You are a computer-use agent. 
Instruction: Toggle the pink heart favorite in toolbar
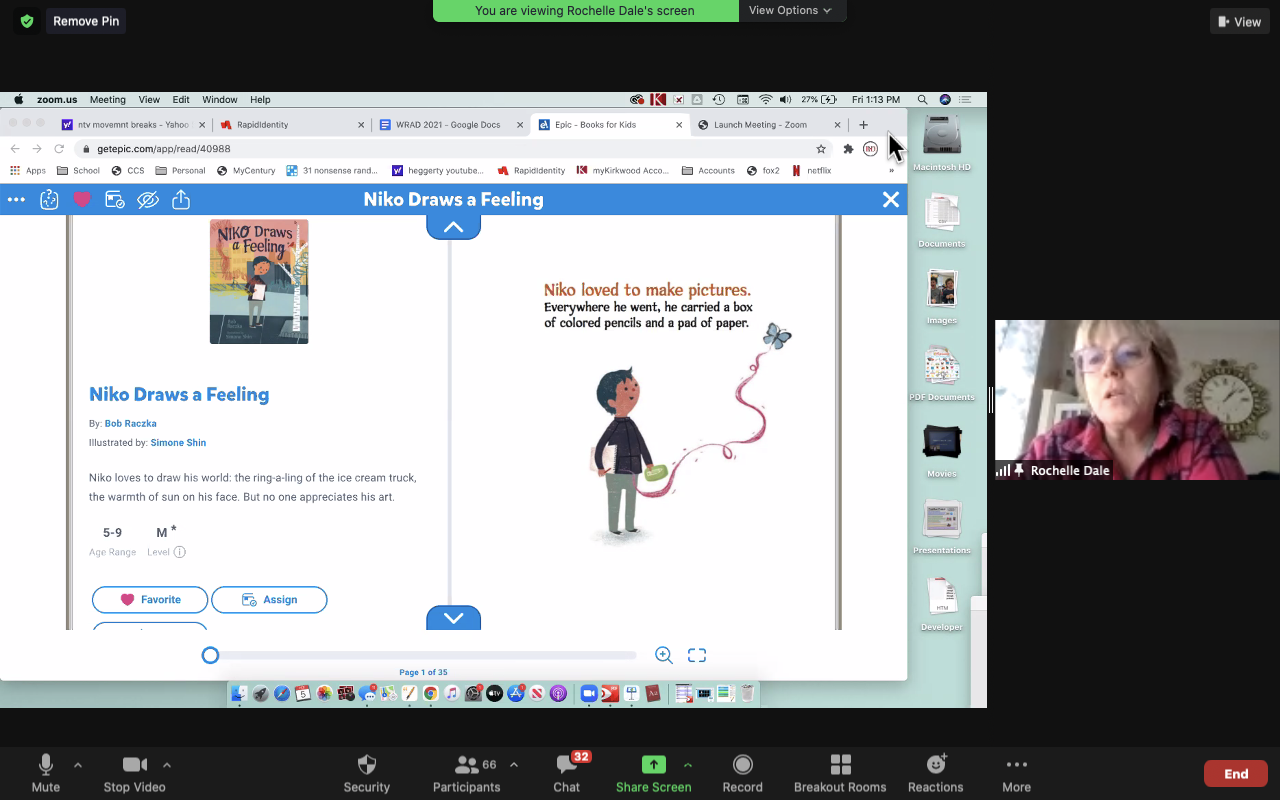(82, 200)
